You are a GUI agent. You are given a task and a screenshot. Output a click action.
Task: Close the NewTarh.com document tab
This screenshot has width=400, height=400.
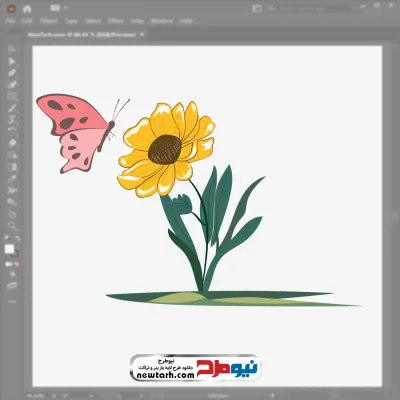pos(142,34)
